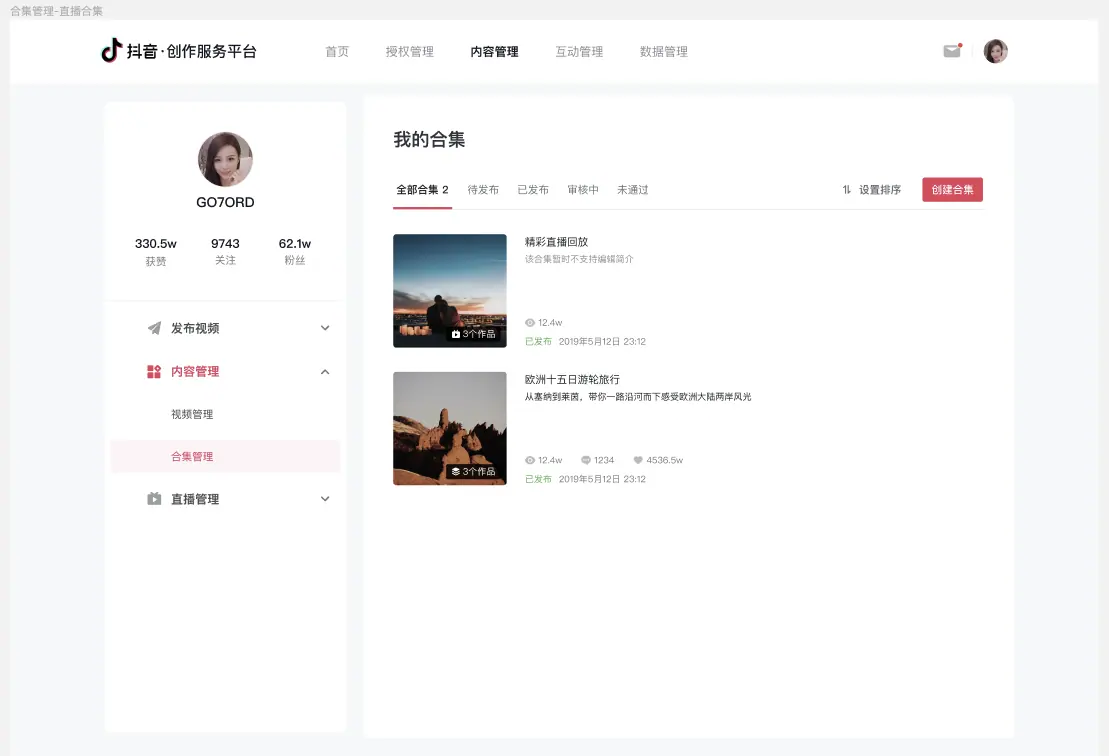Click the sort arrows icon beside 设置排序
Image resolution: width=1109 pixels, height=756 pixels.
847,190
